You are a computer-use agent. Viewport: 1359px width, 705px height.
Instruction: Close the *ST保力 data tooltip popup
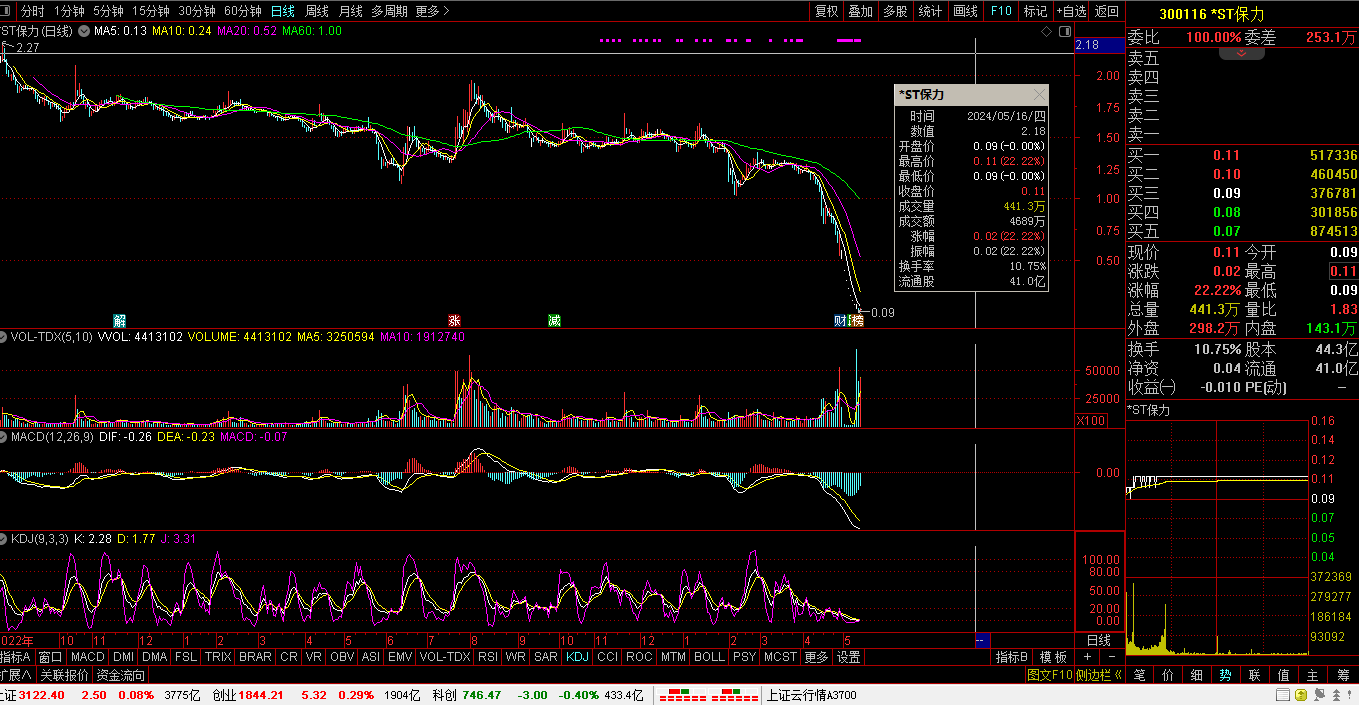pyautogui.click(x=1039, y=94)
